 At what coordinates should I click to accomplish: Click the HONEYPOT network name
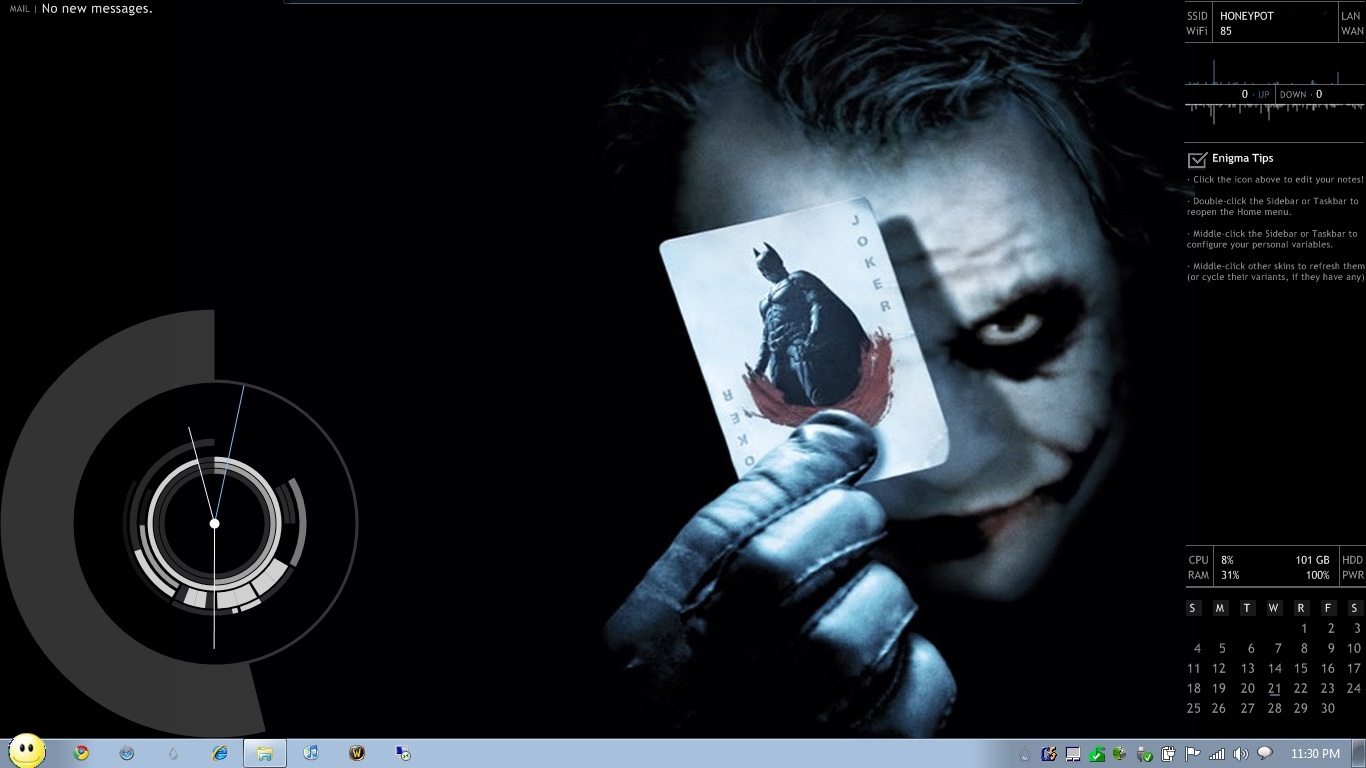[1247, 16]
